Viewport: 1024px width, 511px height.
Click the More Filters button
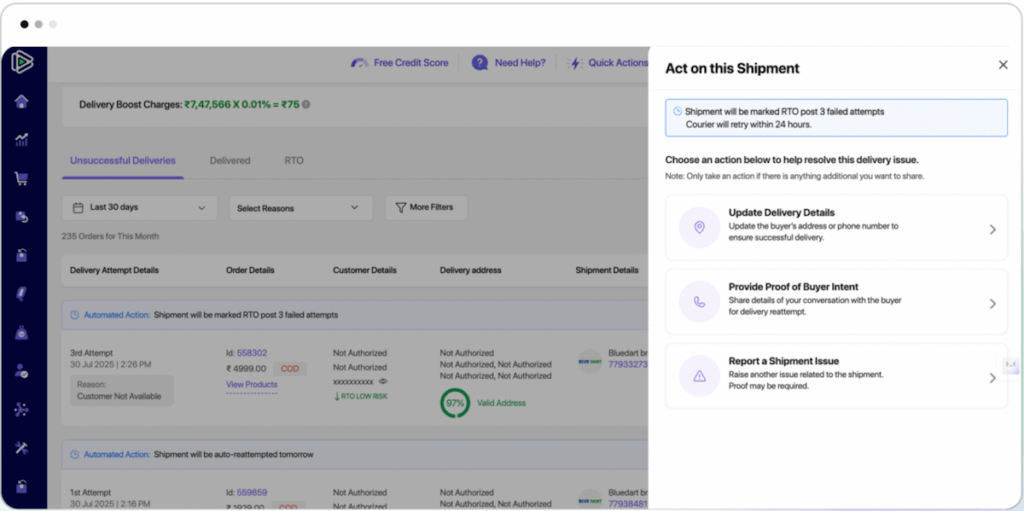point(425,208)
